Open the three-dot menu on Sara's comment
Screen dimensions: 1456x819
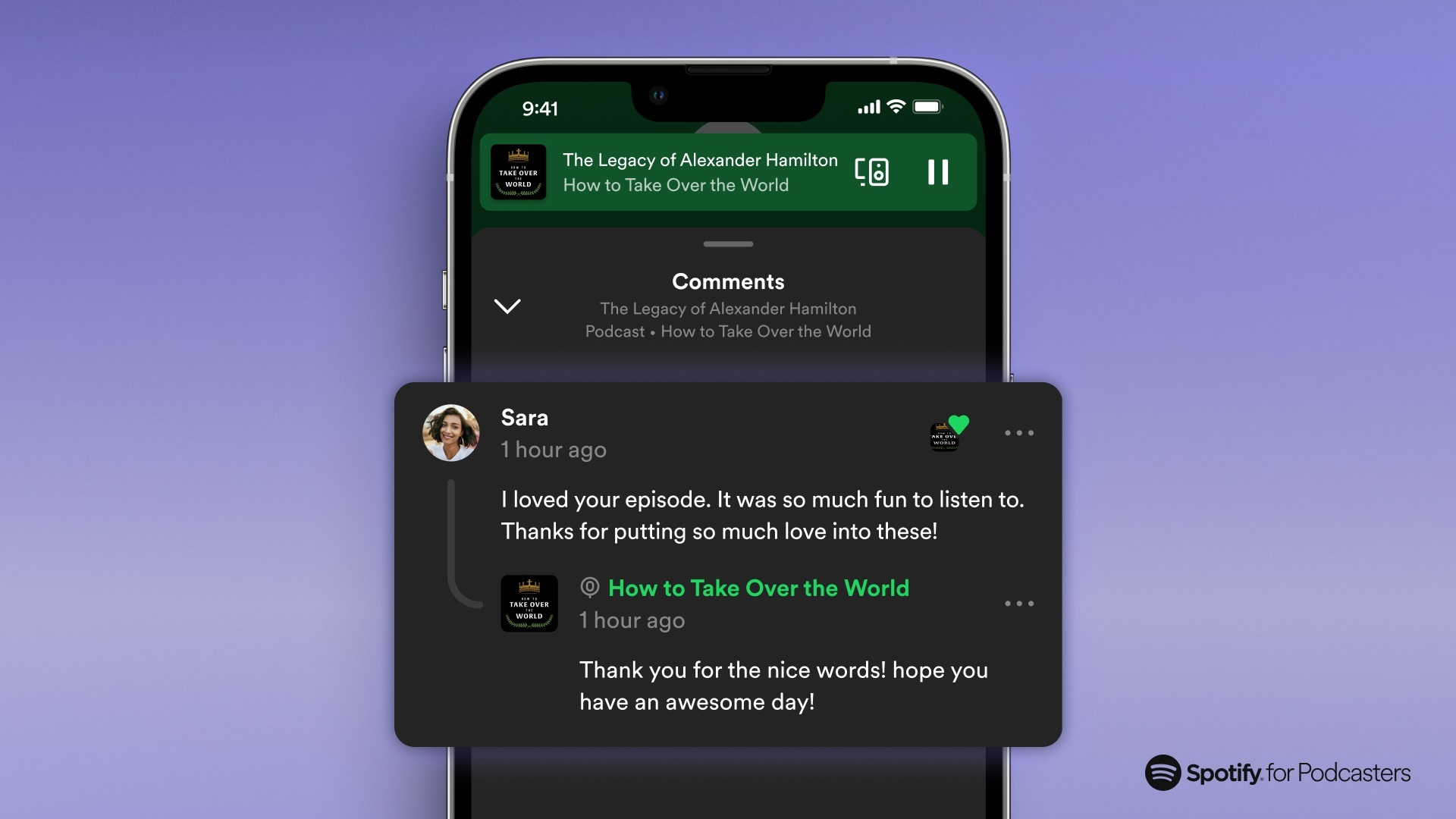[1019, 433]
